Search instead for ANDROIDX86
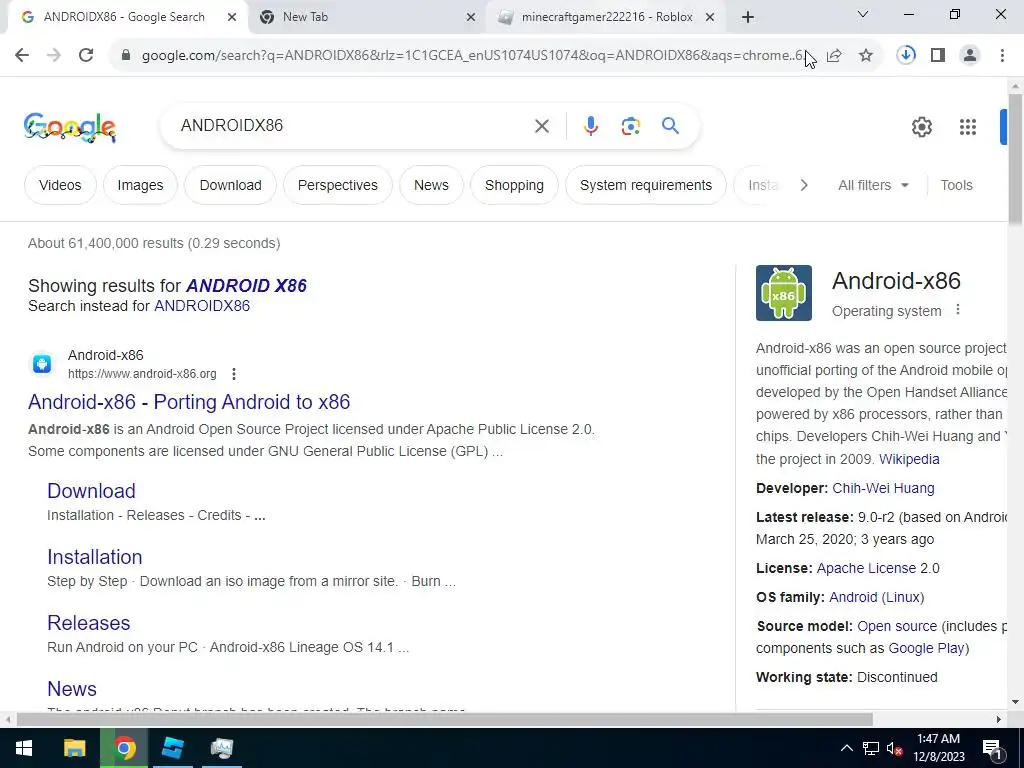The height and width of the screenshot is (768, 1024). pyautogui.click(x=202, y=306)
